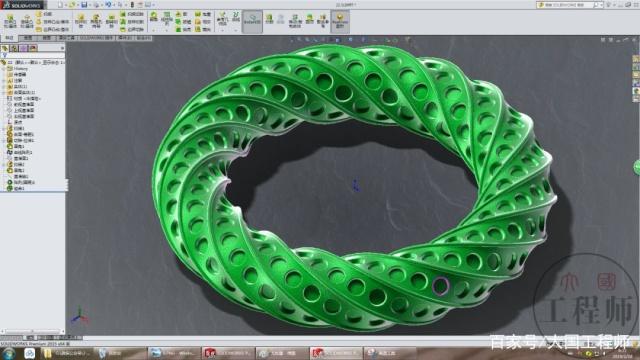The width and height of the screenshot is (640, 360).
Task: Switch to the first SOLIDWORKS taskbar window
Action: [227, 353]
